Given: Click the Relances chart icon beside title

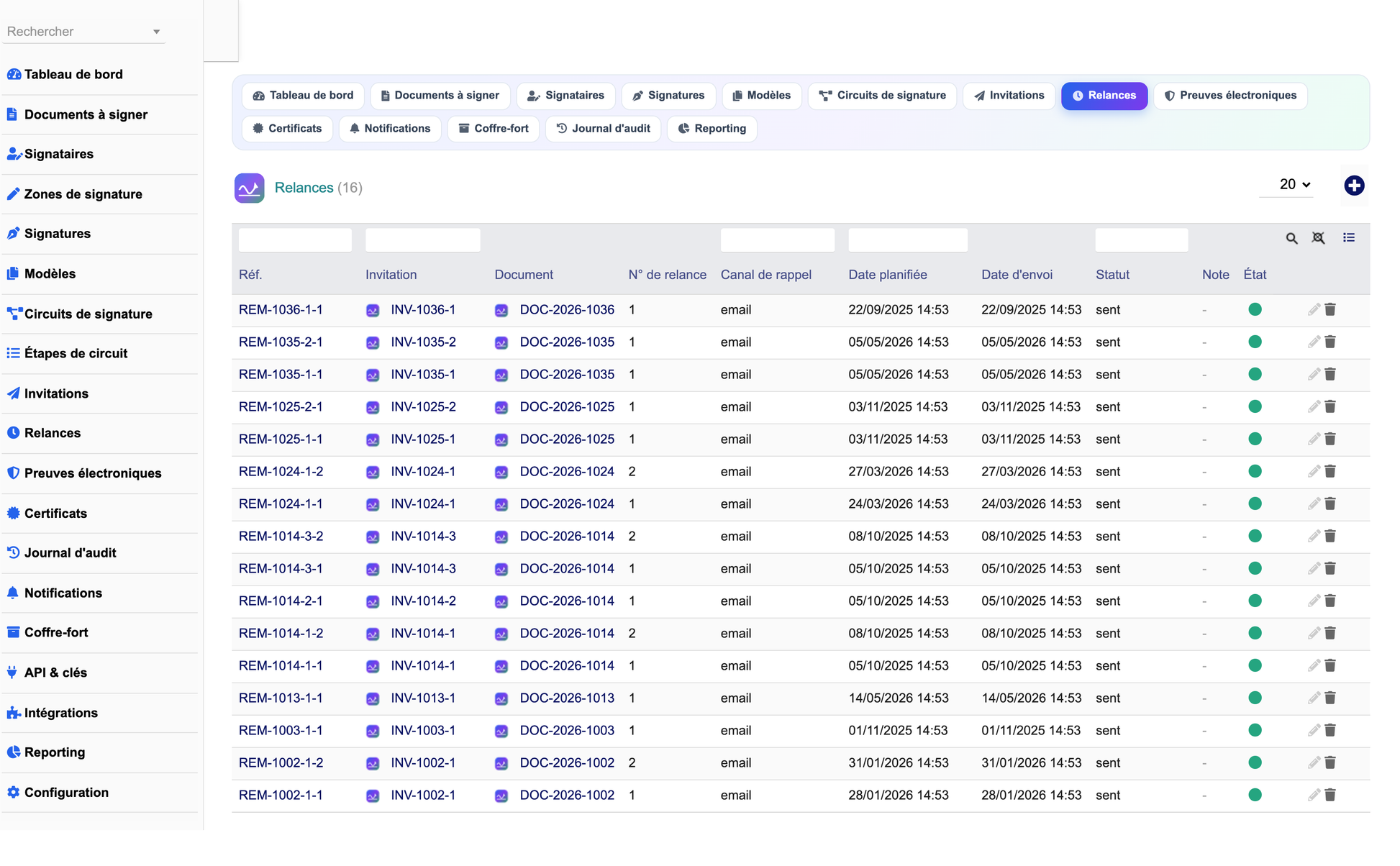Looking at the screenshot, I should 249,188.
